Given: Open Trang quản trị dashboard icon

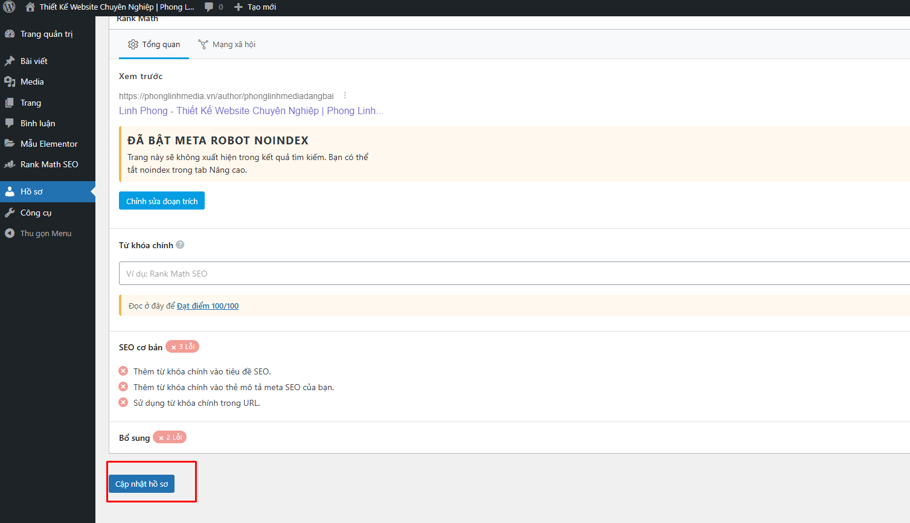Looking at the screenshot, I should 10,34.
